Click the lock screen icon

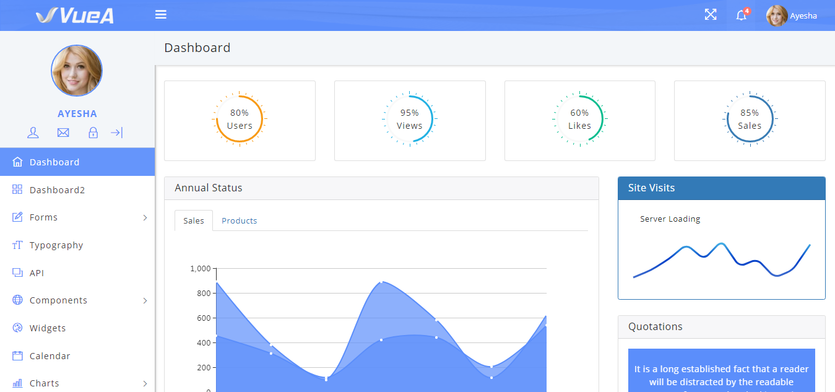93,133
